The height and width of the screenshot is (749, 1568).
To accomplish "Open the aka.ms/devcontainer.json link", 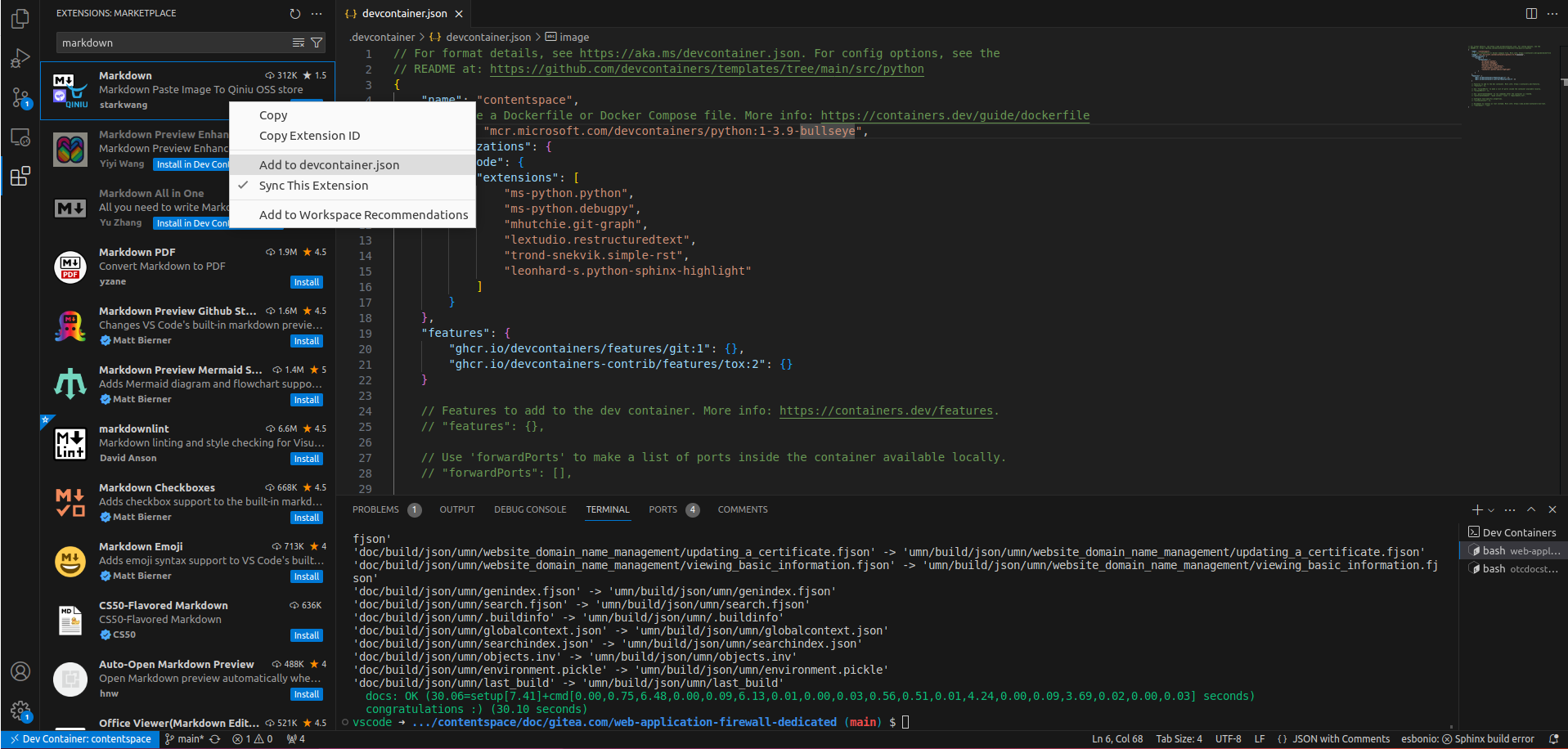I will (690, 53).
